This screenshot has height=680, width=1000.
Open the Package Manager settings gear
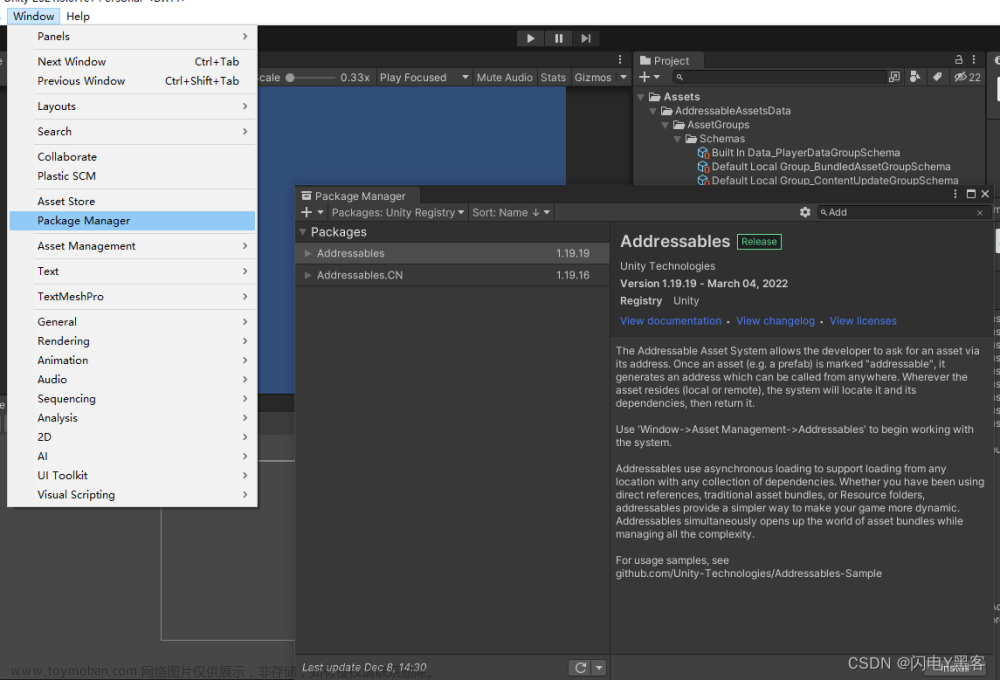click(805, 212)
